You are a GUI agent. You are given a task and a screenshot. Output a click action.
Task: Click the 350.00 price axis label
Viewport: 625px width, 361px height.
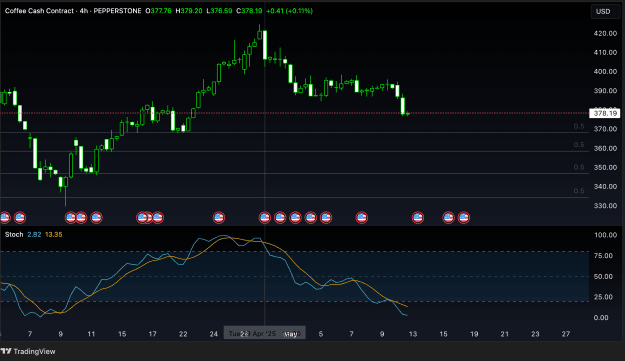605,167
